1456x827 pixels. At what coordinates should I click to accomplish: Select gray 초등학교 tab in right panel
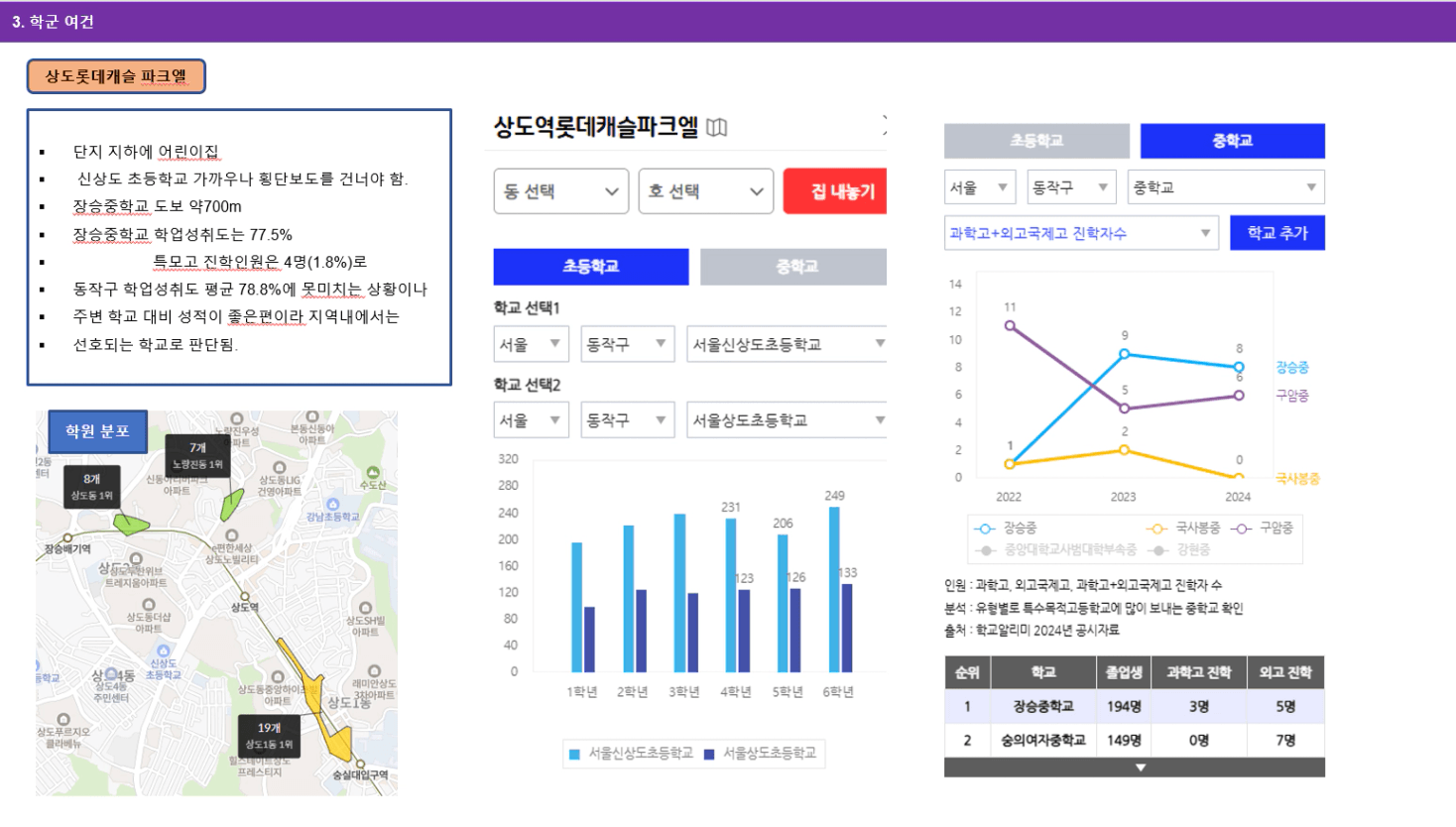click(x=1036, y=141)
